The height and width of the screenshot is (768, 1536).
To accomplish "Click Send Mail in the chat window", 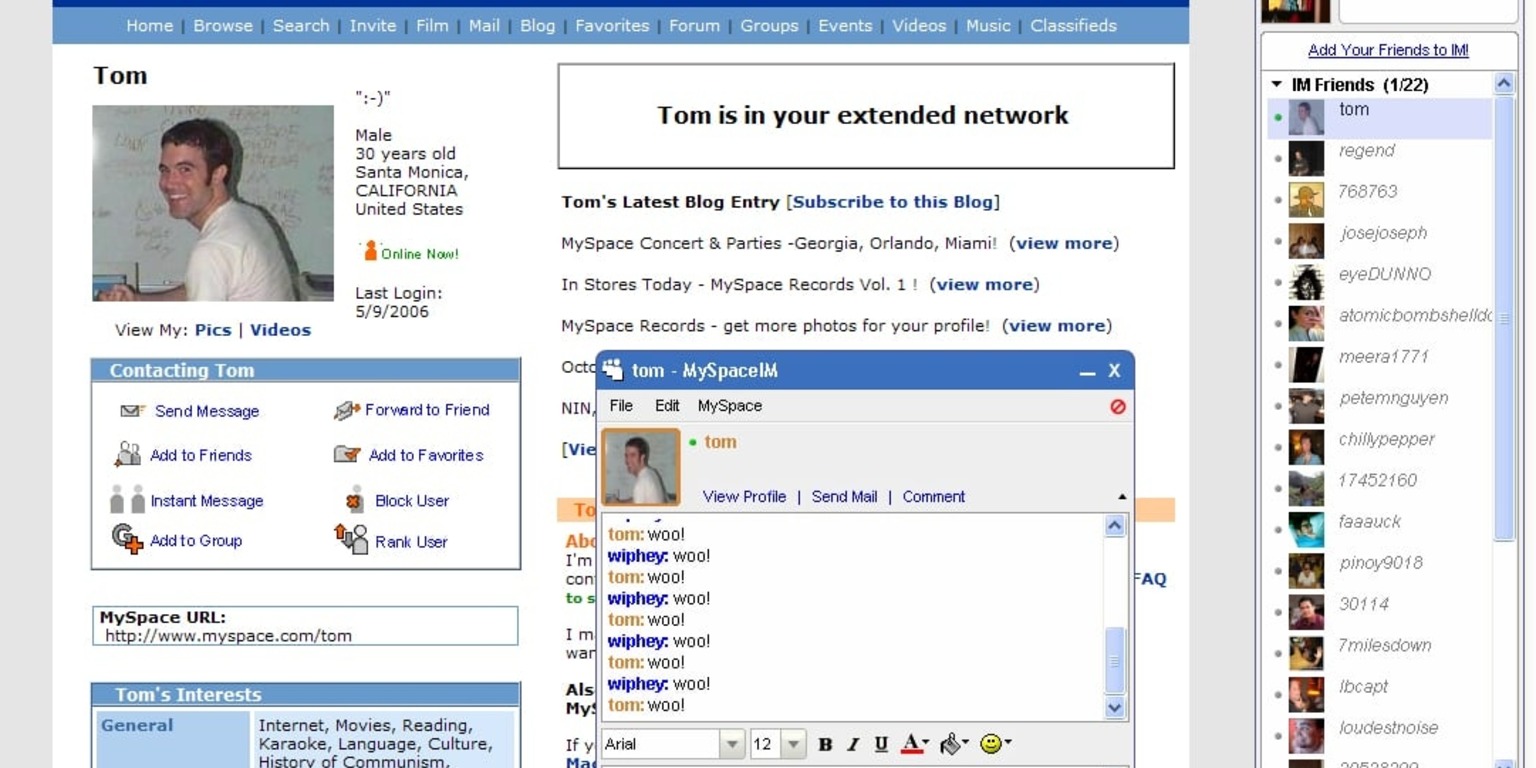I will pos(844,497).
